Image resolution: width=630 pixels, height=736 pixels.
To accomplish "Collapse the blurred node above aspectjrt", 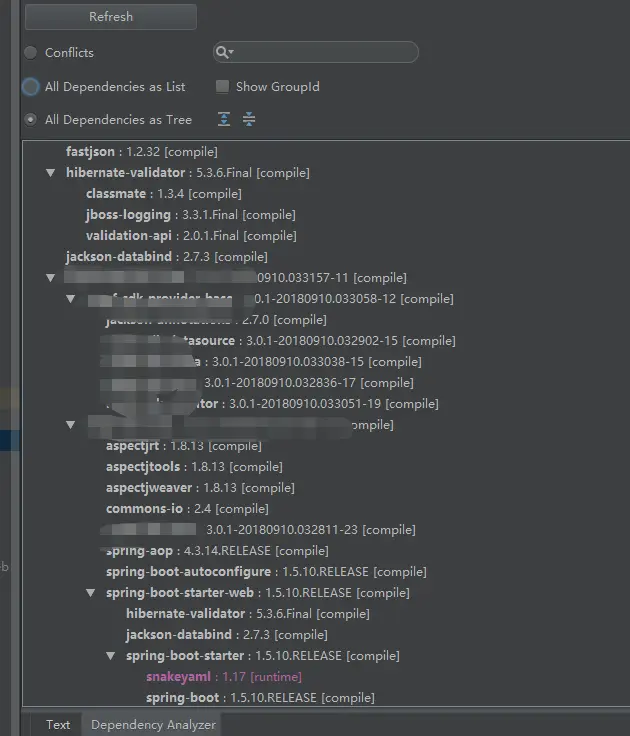I will pos(70,425).
